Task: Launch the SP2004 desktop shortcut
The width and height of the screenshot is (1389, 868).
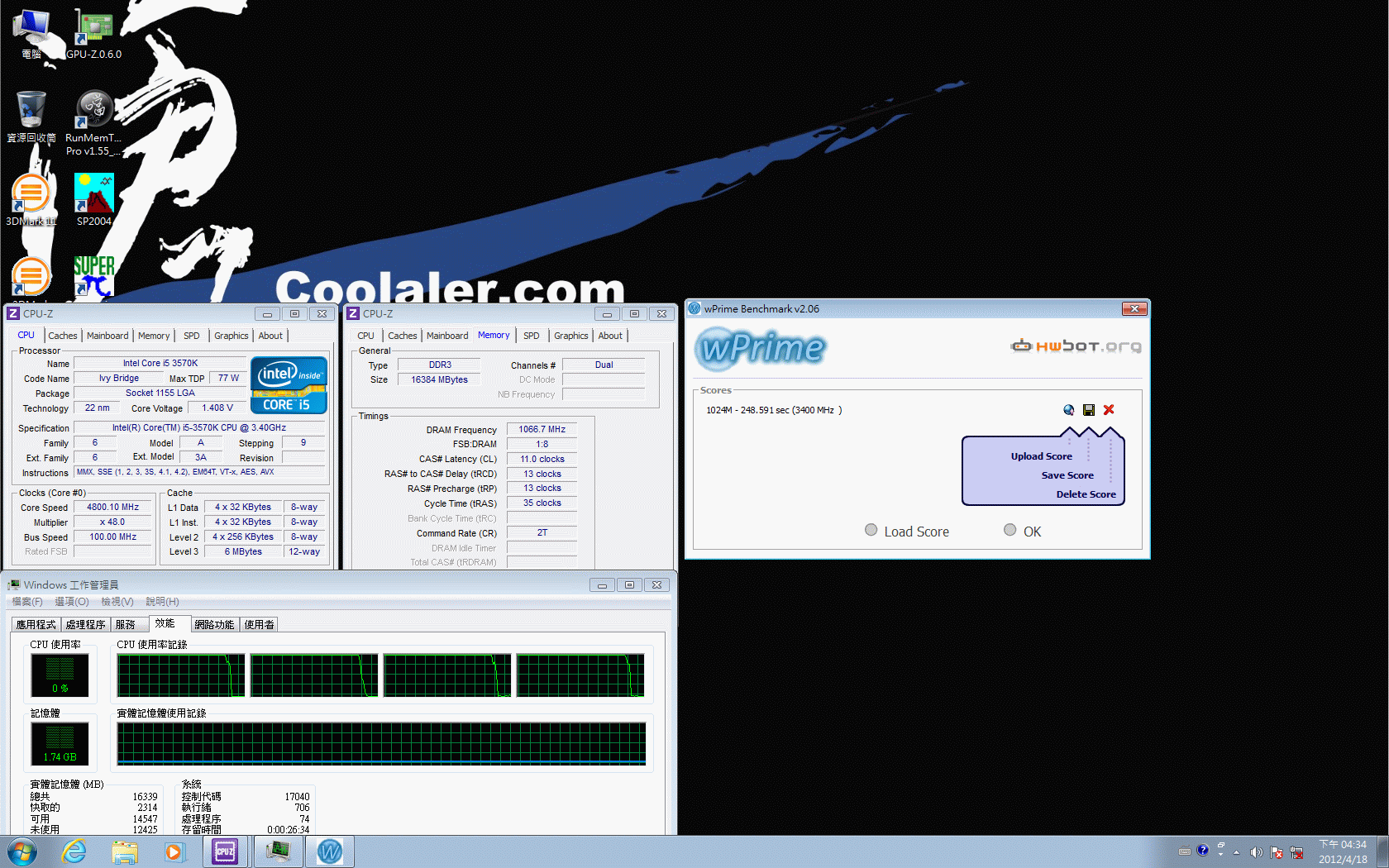Action: 94,200
